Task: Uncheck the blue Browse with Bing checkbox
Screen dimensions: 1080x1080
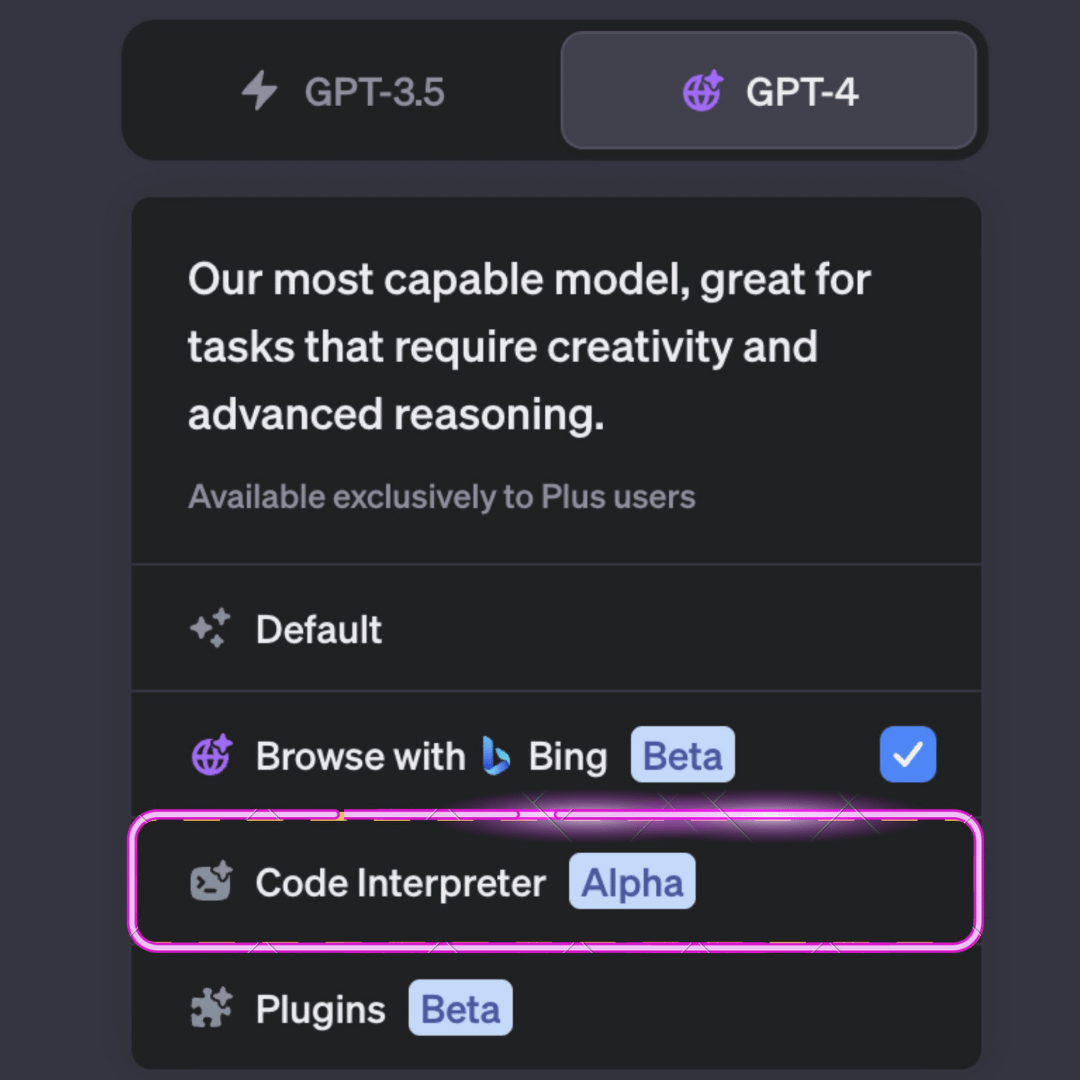Action: click(x=907, y=755)
